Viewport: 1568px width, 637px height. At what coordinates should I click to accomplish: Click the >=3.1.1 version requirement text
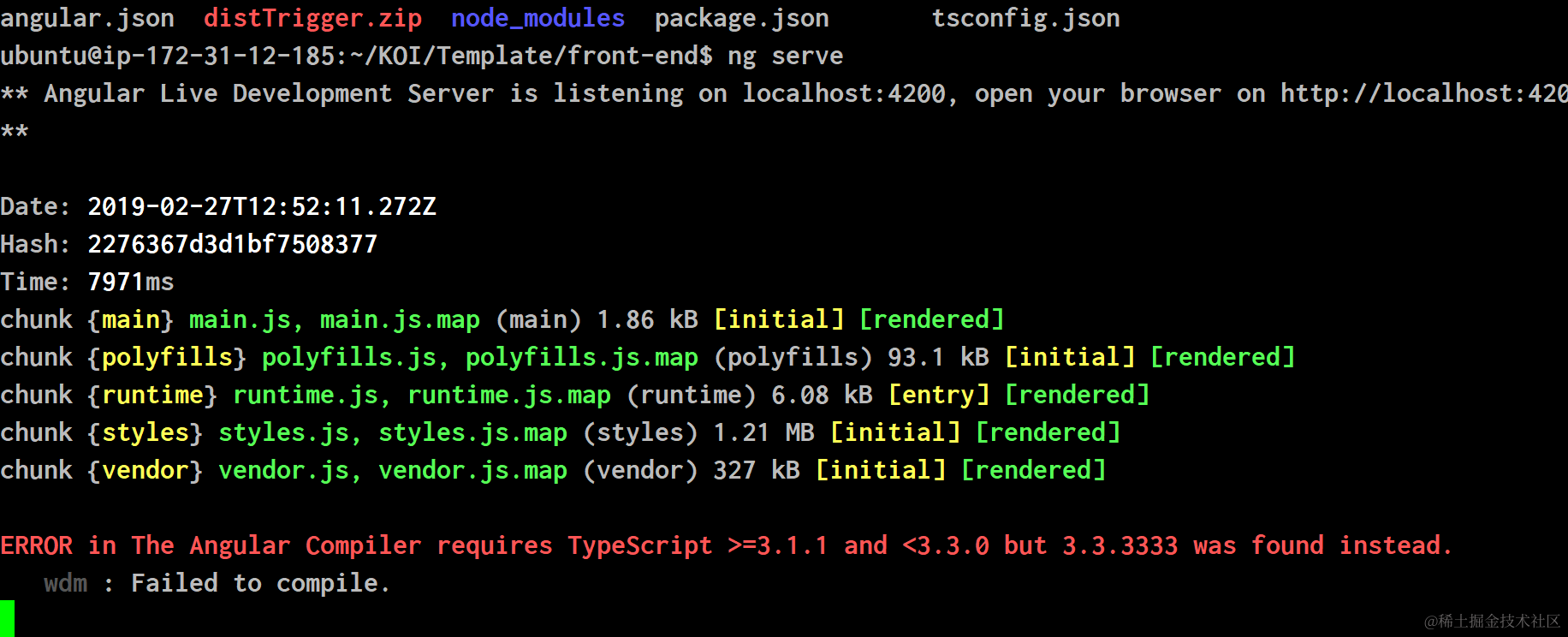(x=778, y=546)
